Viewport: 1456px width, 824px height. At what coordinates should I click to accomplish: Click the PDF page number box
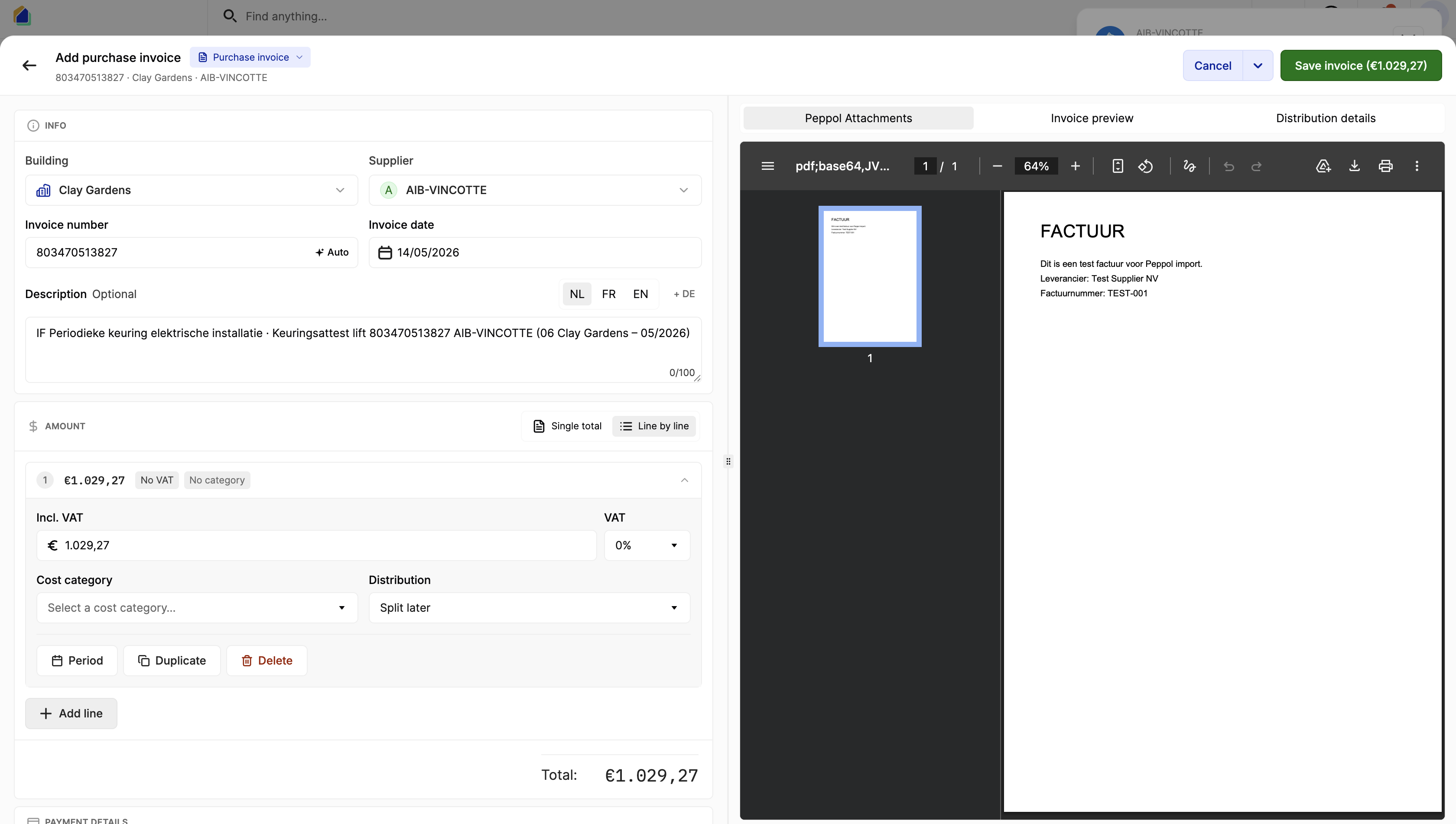tap(925, 166)
